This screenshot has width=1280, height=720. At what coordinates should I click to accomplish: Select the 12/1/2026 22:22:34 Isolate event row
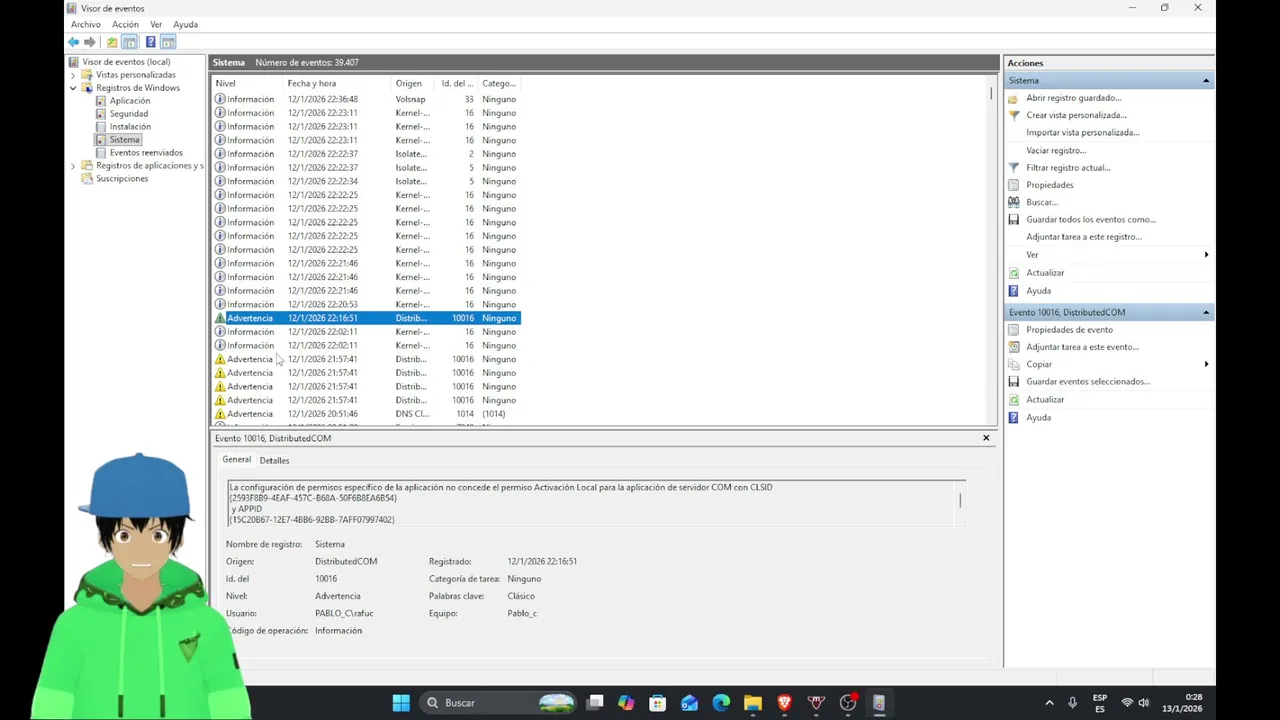(366, 181)
